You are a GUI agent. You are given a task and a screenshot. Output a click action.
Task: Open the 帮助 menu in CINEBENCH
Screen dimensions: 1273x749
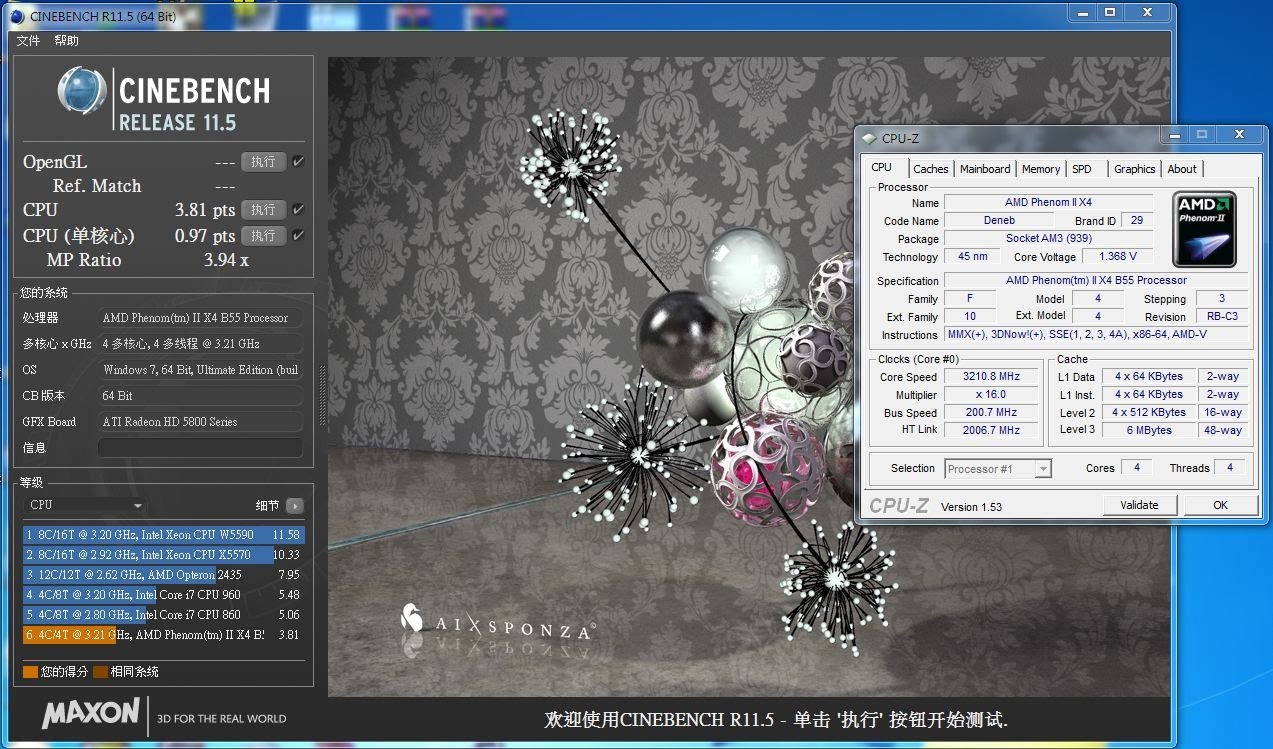(x=66, y=41)
